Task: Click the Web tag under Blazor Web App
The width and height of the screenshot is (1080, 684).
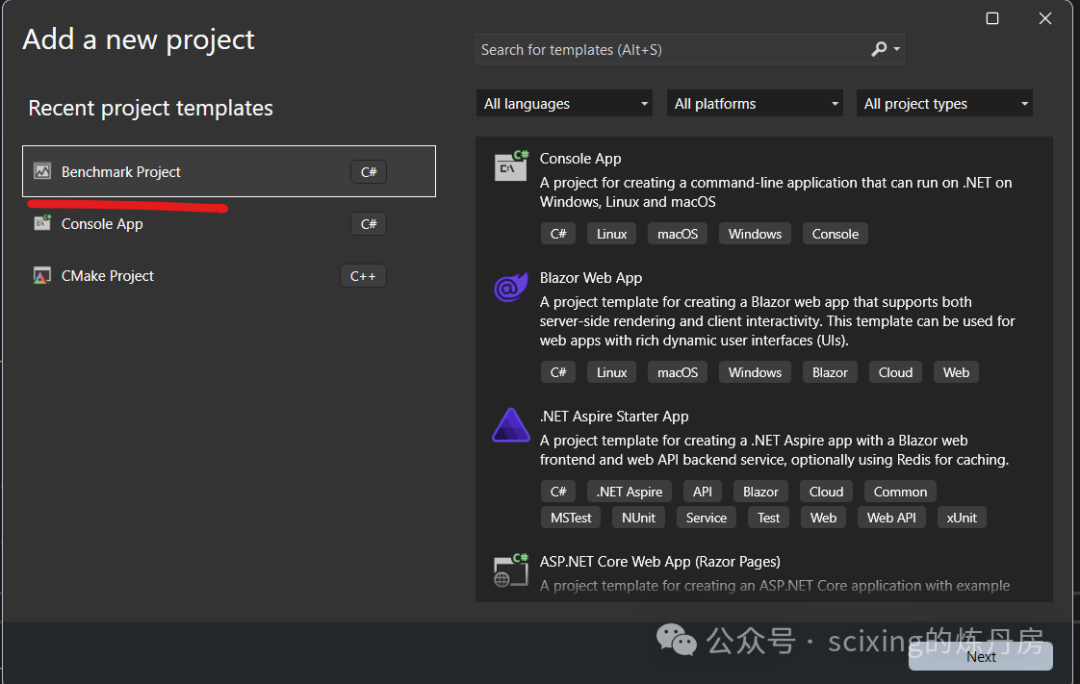Action: click(956, 372)
